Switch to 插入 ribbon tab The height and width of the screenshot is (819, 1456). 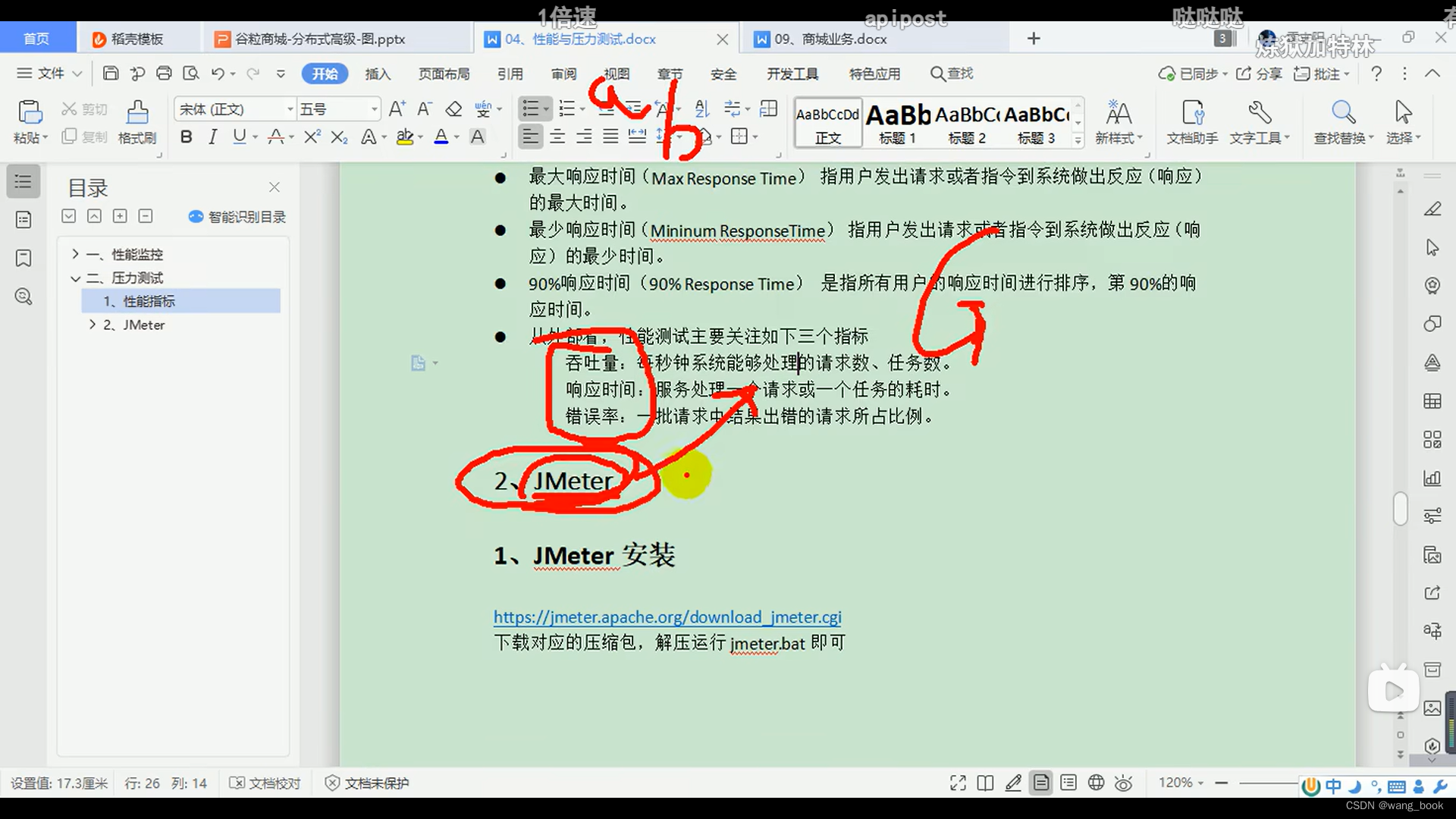pos(378,74)
